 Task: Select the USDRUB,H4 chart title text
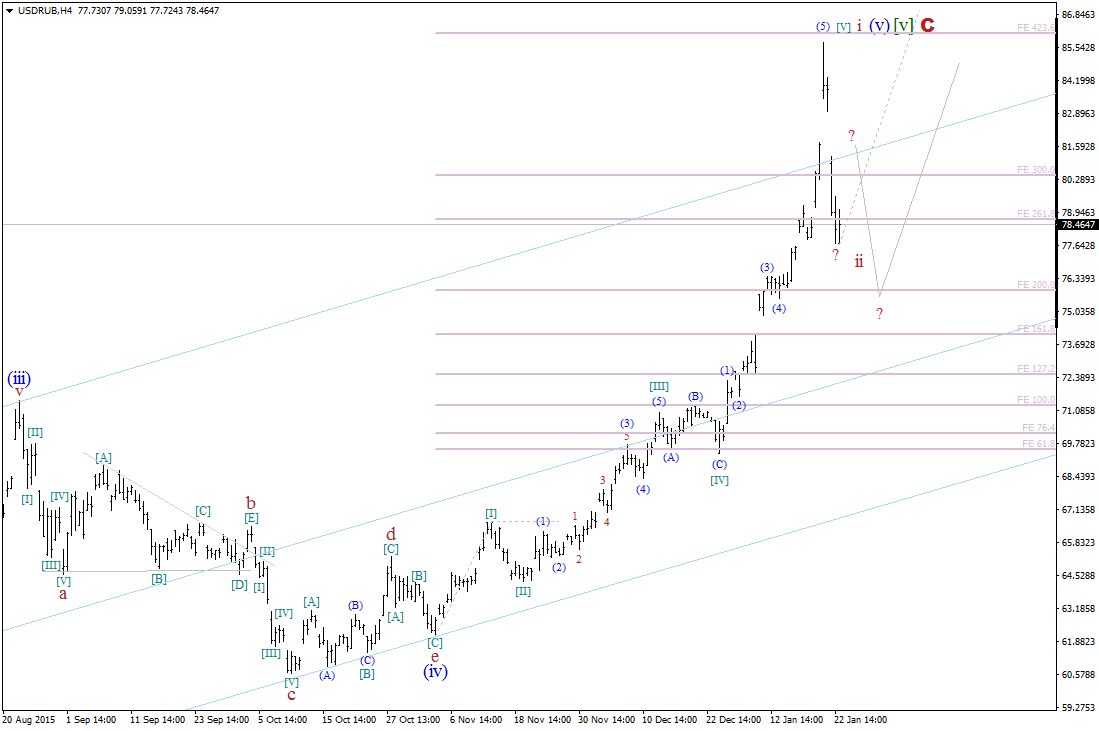pyautogui.click(x=45, y=11)
